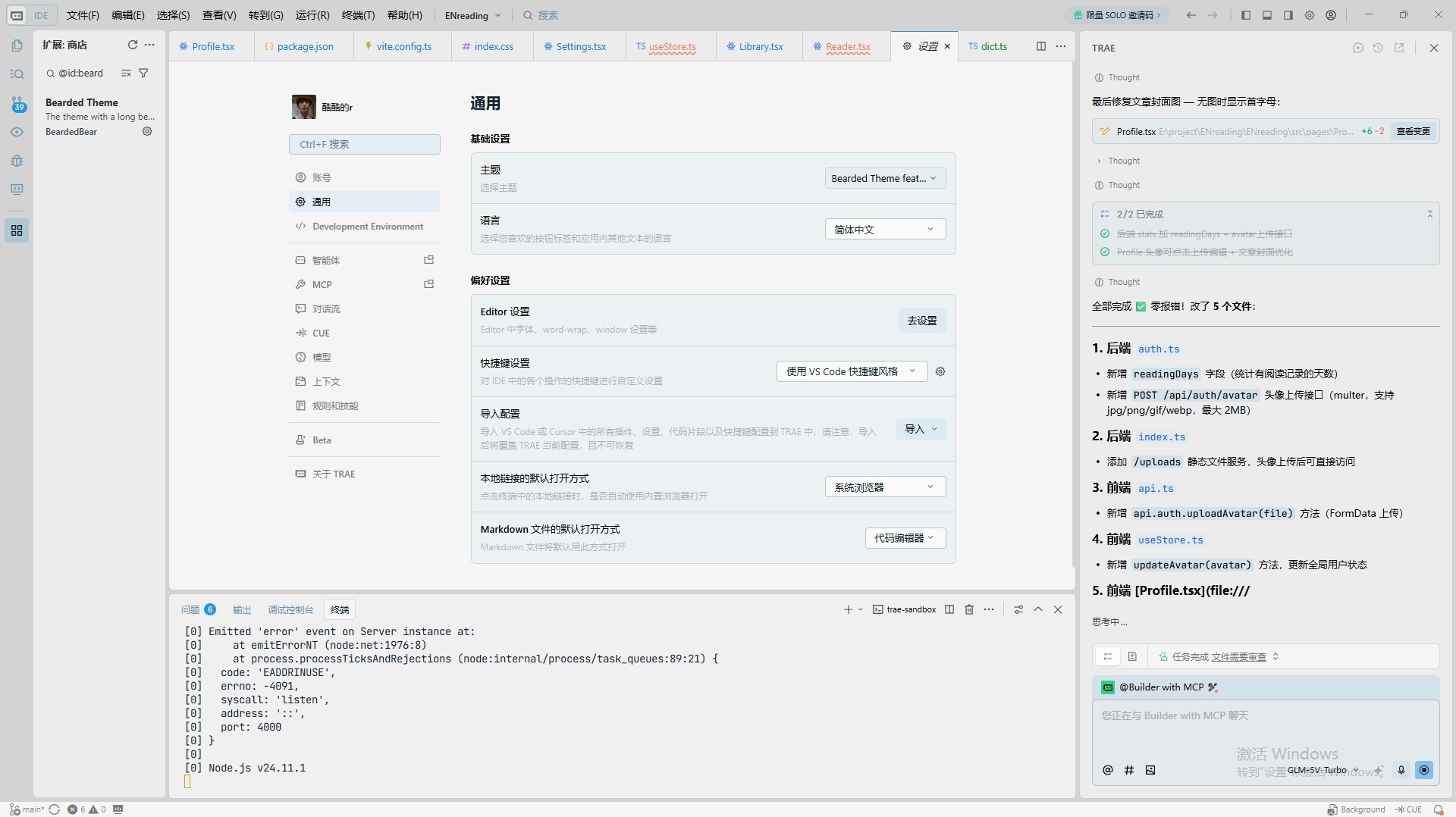Collapse the 2/2 已完成 task list
The image size is (1456, 817).
(x=1429, y=214)
